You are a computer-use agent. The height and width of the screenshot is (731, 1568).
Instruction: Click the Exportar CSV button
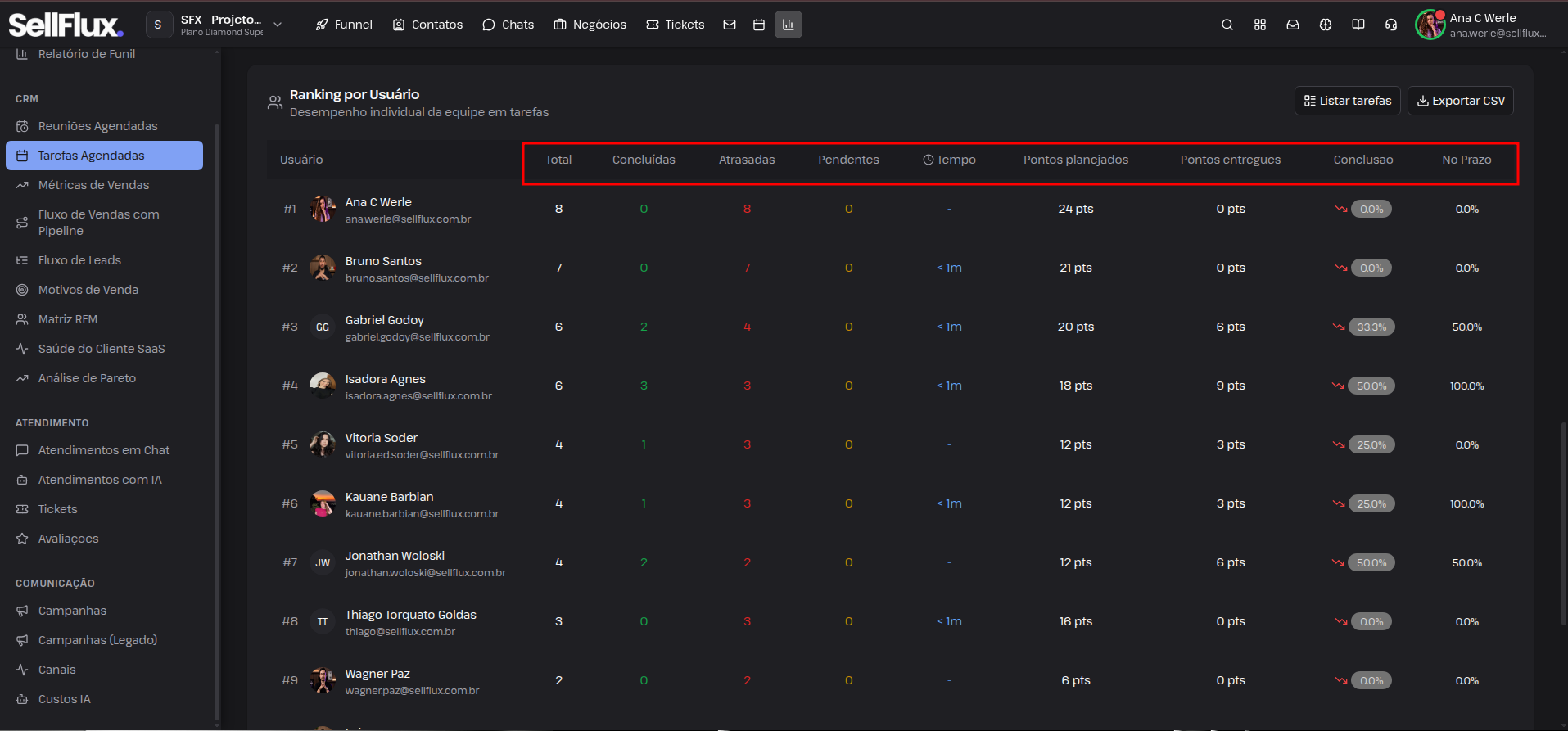tap(1461, 101)
